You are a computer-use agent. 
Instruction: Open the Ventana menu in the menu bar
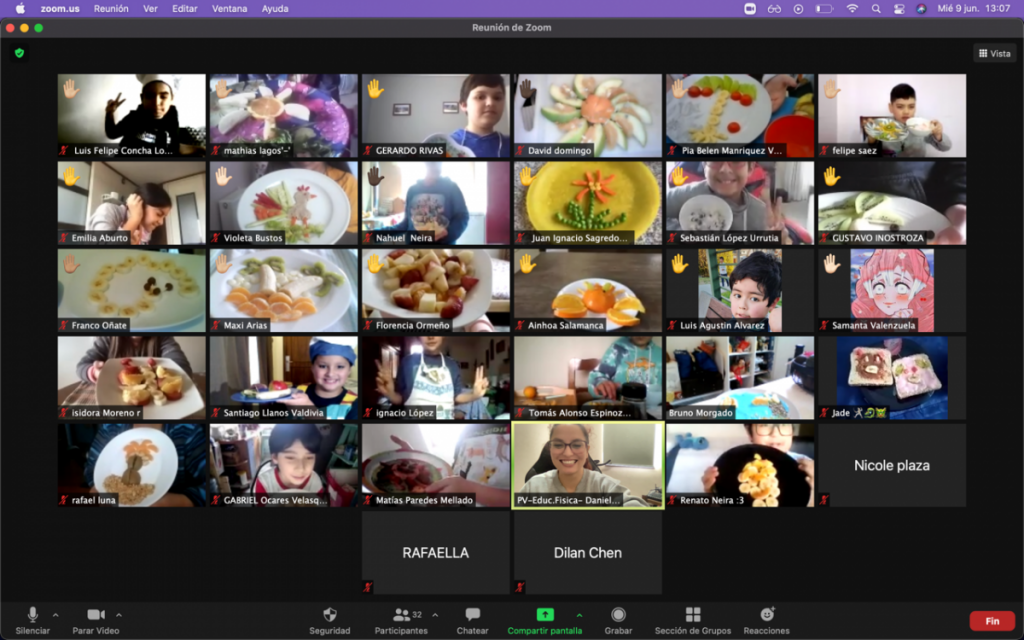(229, 8)
